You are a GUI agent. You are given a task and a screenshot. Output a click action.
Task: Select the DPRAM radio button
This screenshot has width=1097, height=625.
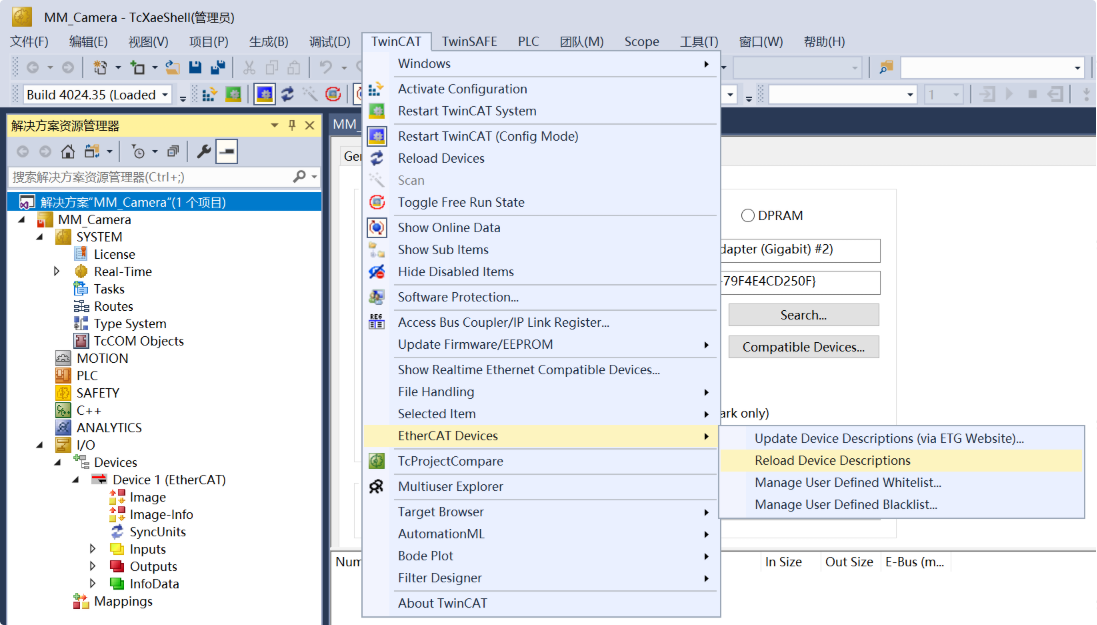(747, 216)
